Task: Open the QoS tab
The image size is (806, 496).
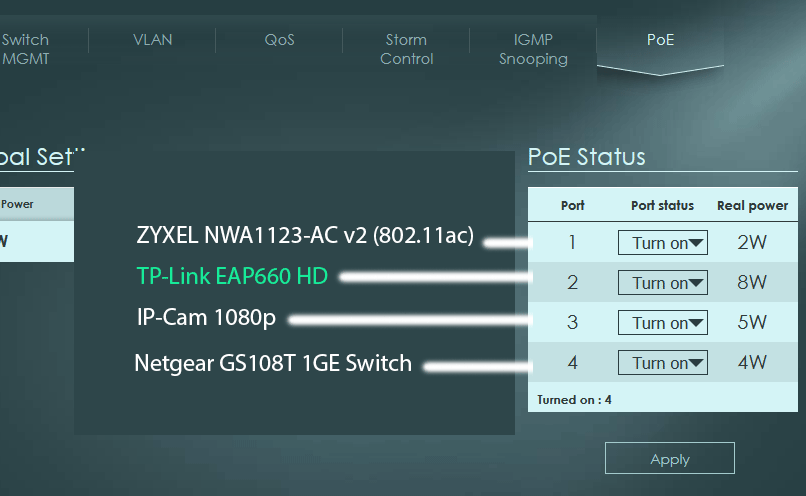Action: 279,40
